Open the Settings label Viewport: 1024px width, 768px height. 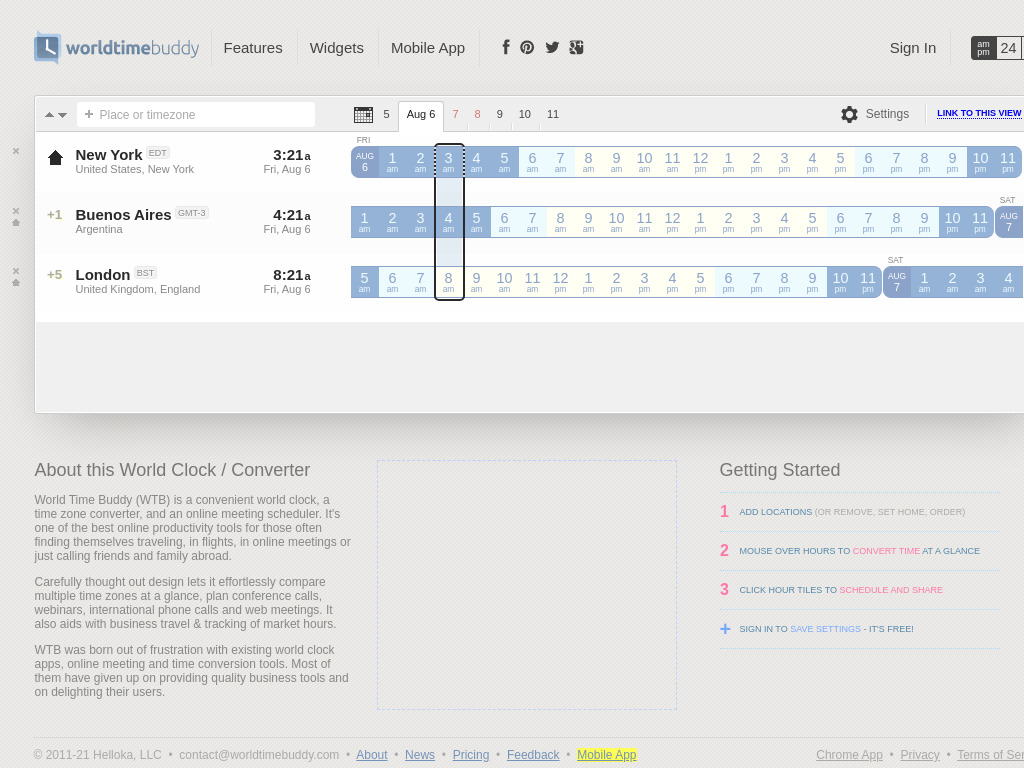(x=887, y=114)
